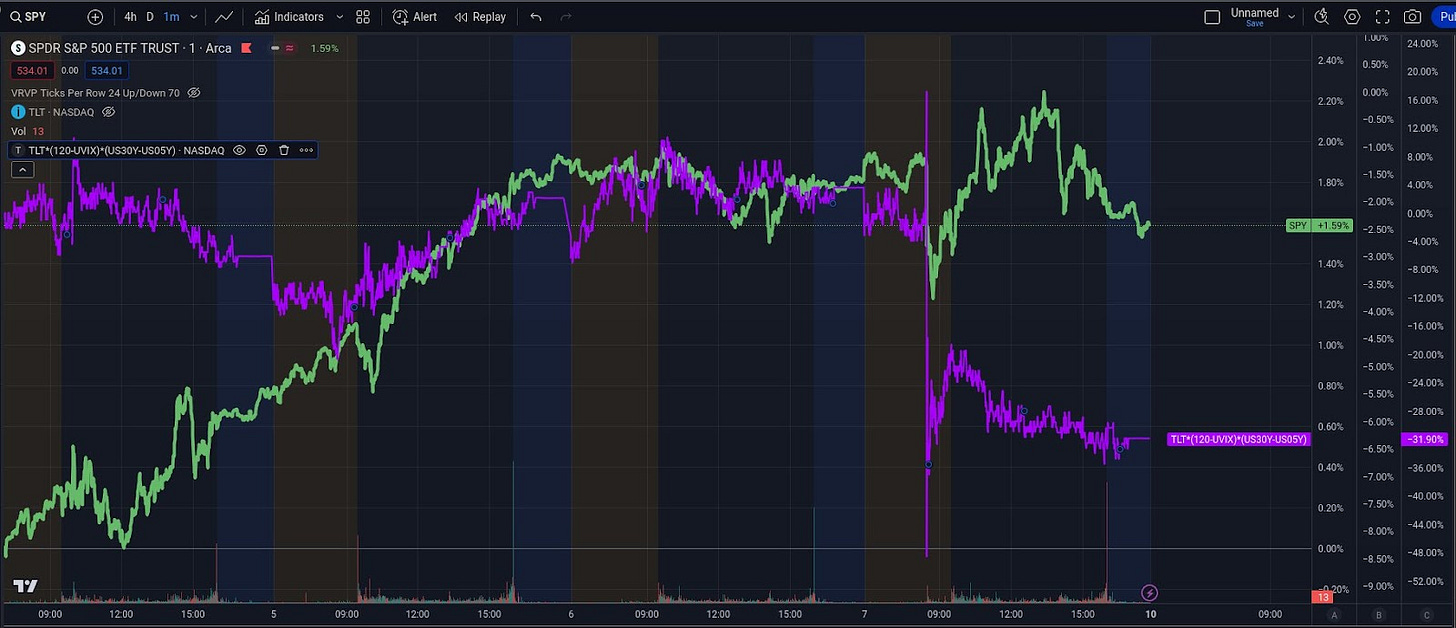1456x628 pixels.
Task: Select price scale A button
Action: click(x=1334, y=614)
